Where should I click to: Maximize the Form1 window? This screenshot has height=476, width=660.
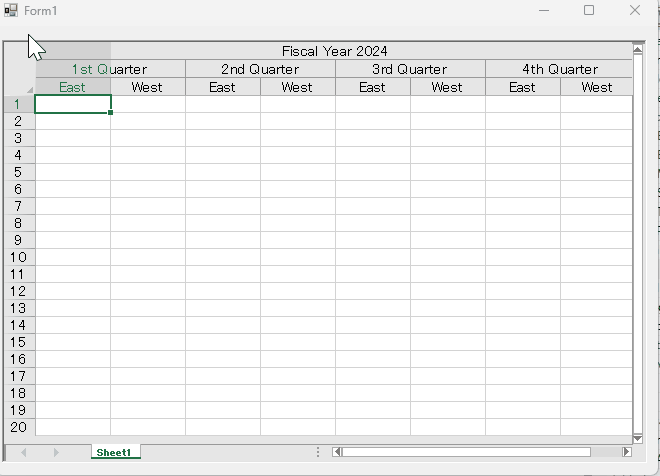(x=589, y=10)
